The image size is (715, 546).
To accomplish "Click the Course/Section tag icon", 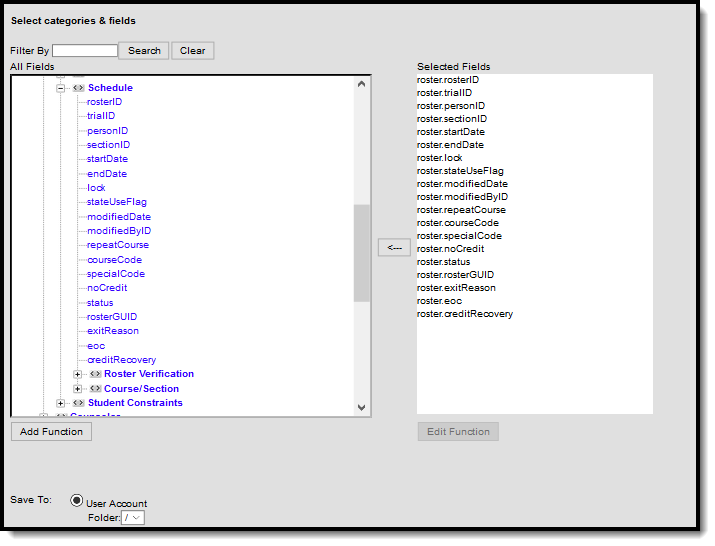I will [95, 389].
